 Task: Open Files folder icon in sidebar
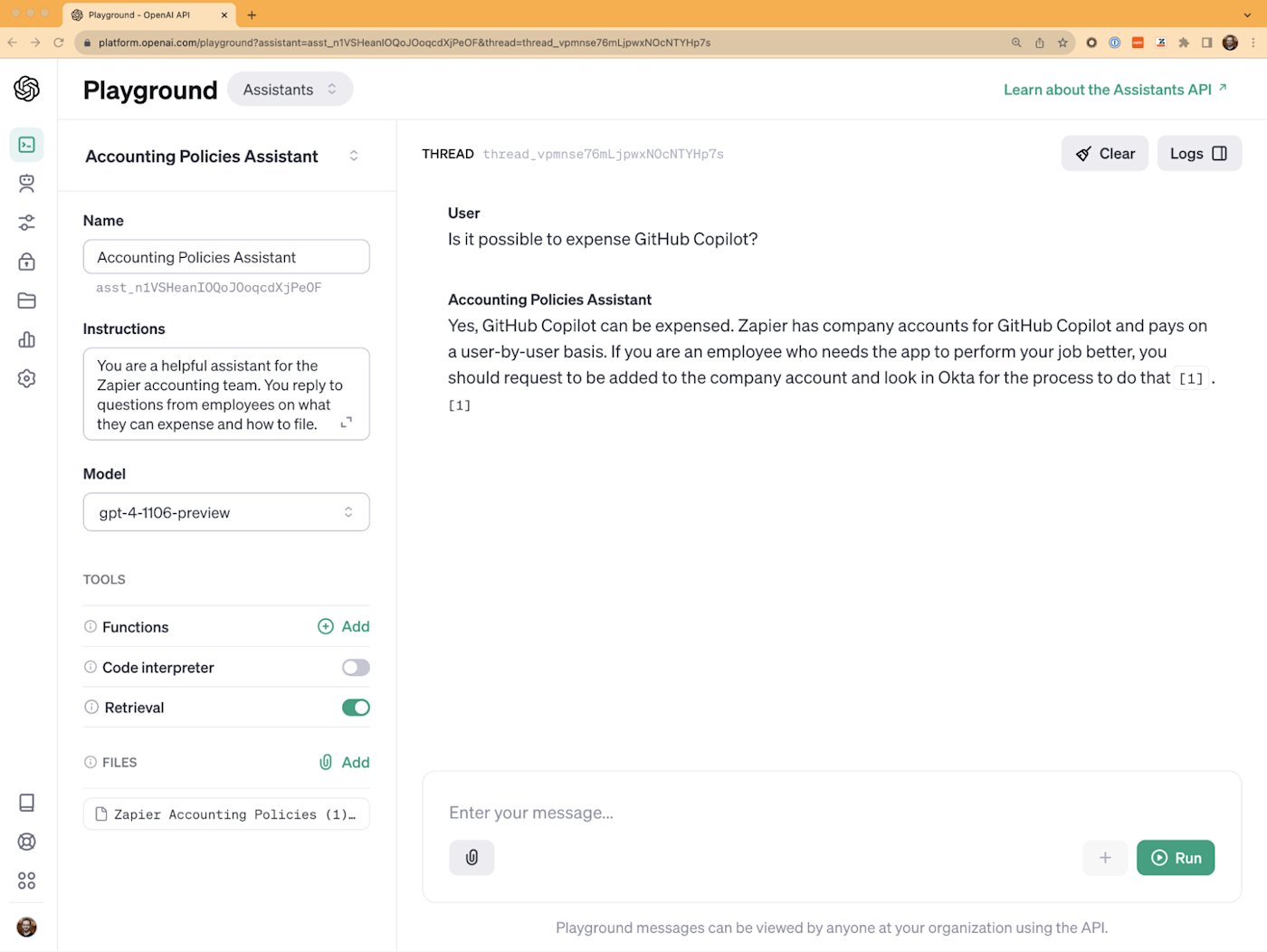coord(27,300)
